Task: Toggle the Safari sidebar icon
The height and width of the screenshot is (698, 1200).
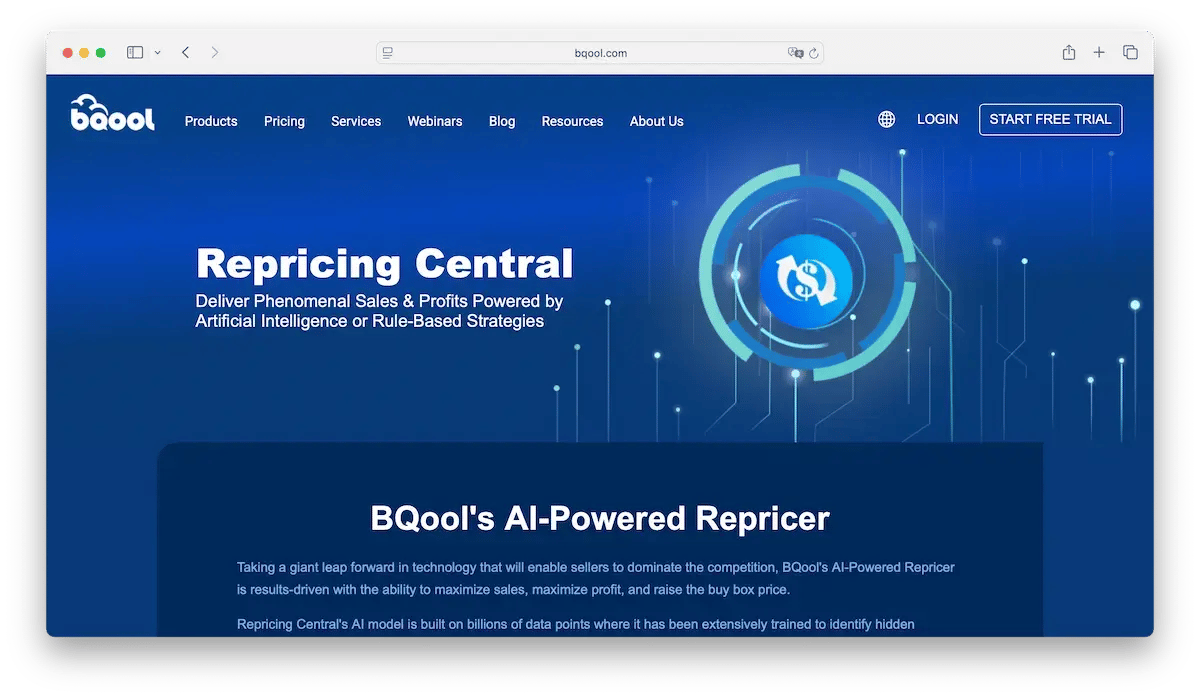Action: click(x=134, y=51)
